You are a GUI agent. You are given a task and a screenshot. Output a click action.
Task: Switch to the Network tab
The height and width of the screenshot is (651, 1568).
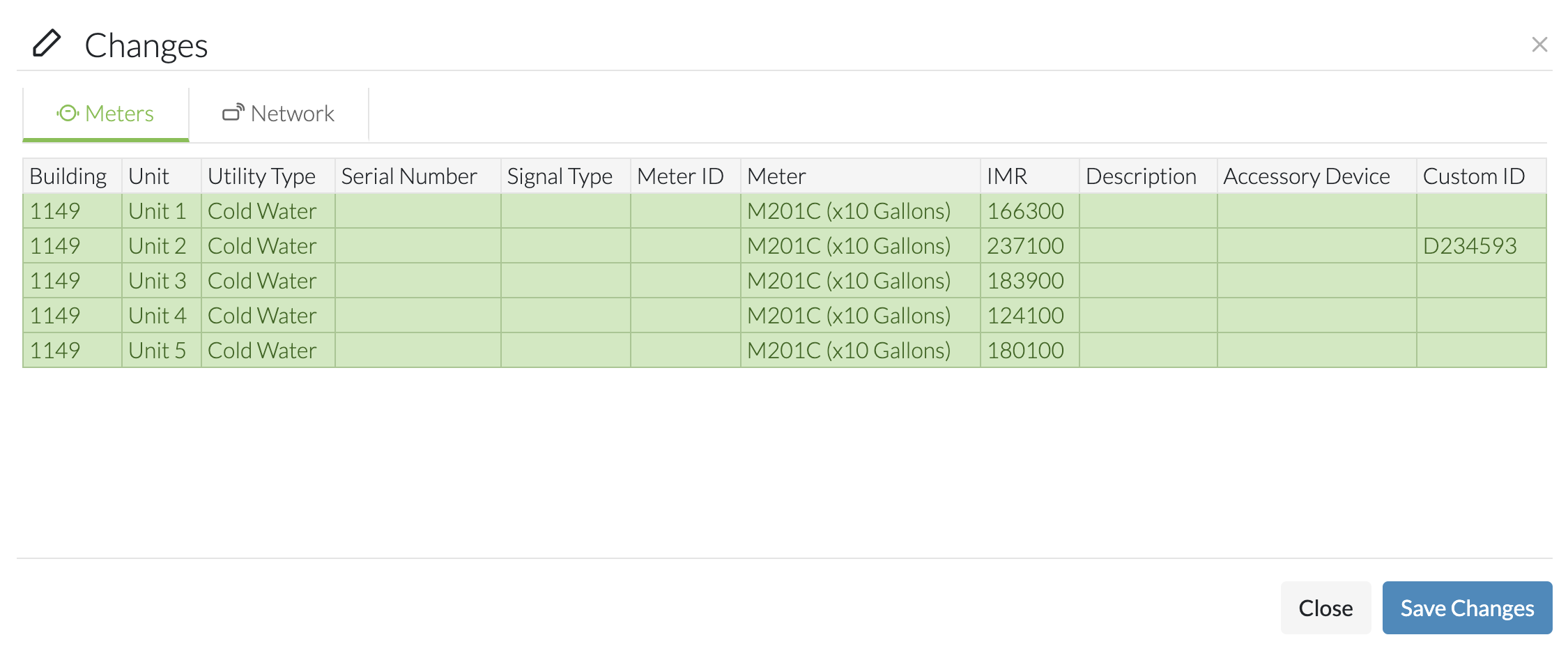pyautogui.click(x=279, y=114)
